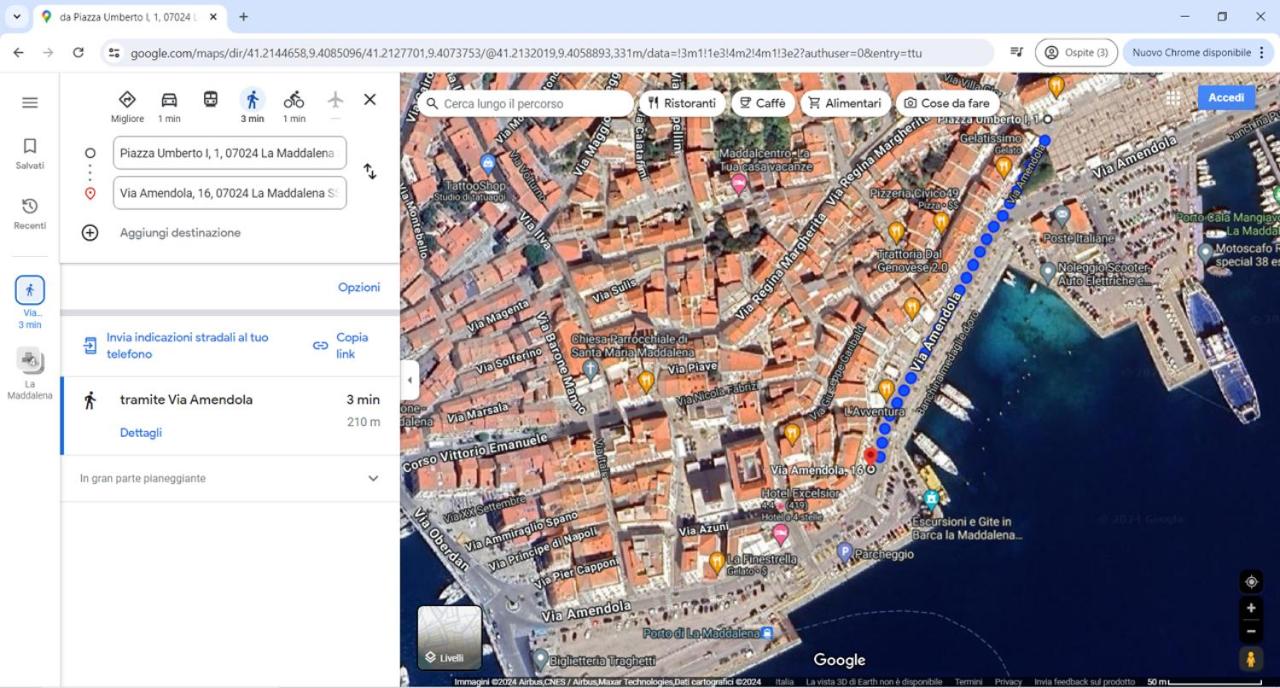
Task: Open Recenti history in sidebar
Action: point(30,213)
